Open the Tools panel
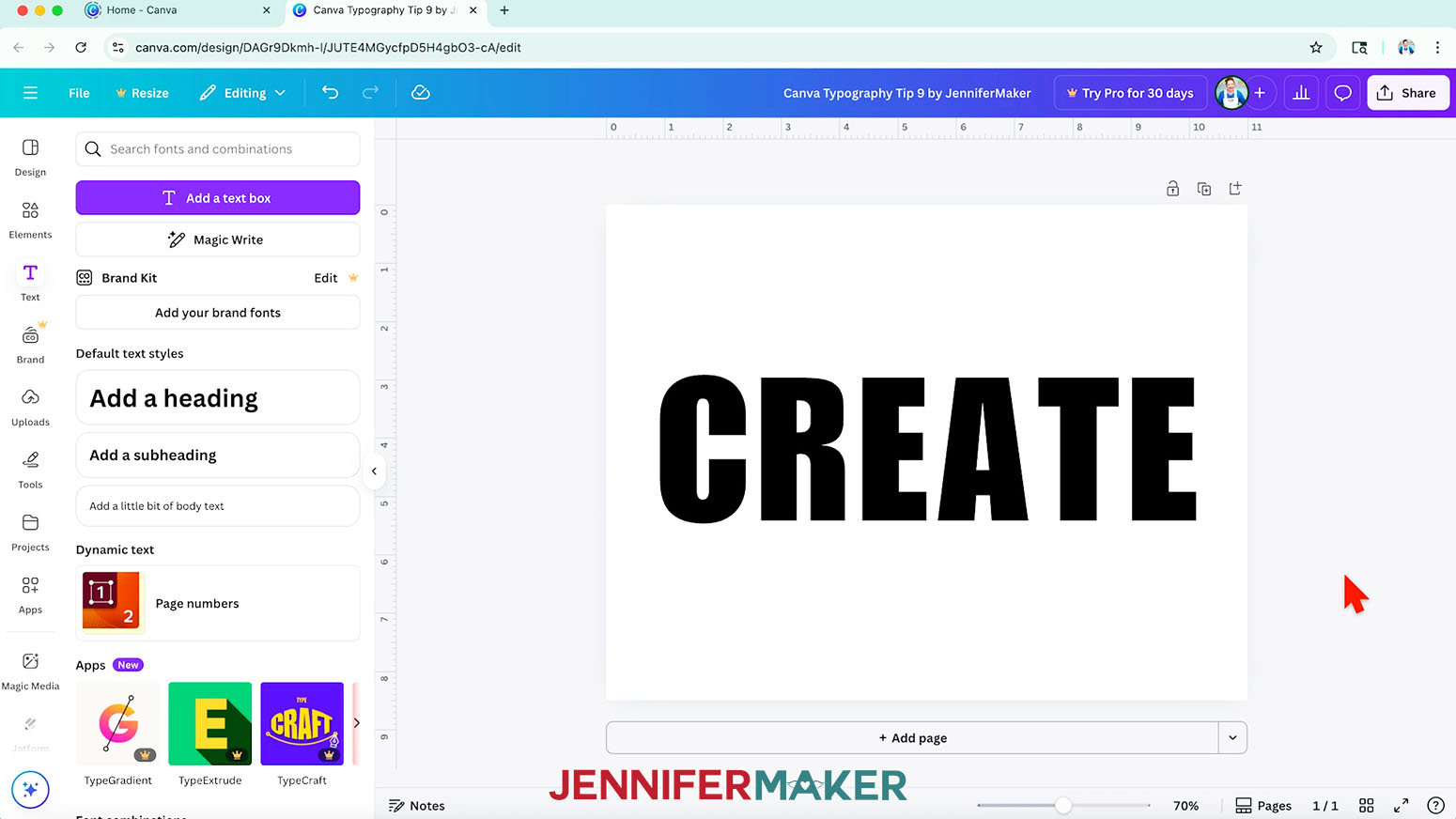1456x819 pixels. pos(30,470)
